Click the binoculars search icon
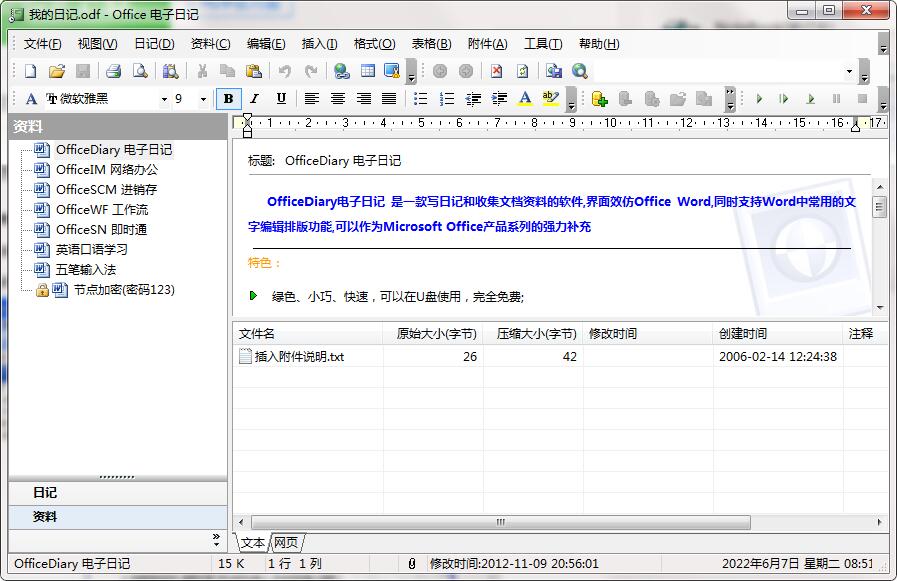The image size is (897, 581). point(169,71)
